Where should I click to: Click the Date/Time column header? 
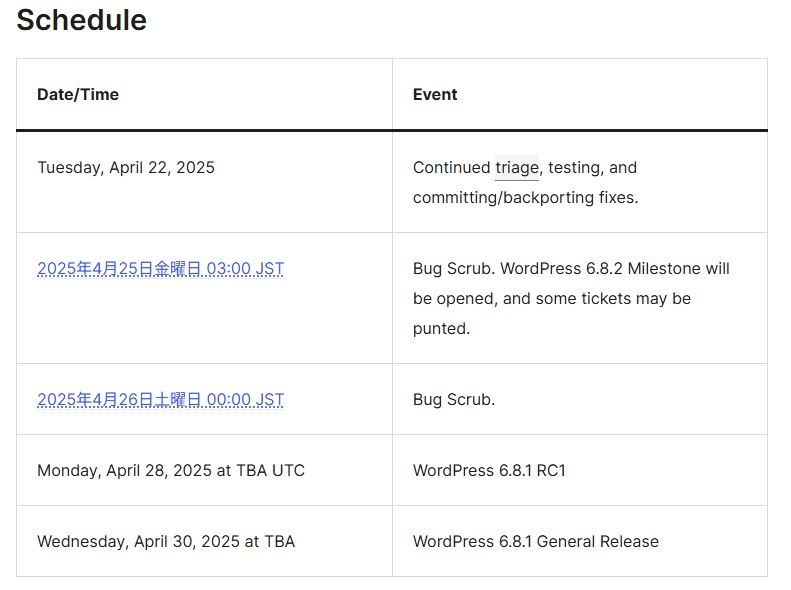tap(78, 94)
